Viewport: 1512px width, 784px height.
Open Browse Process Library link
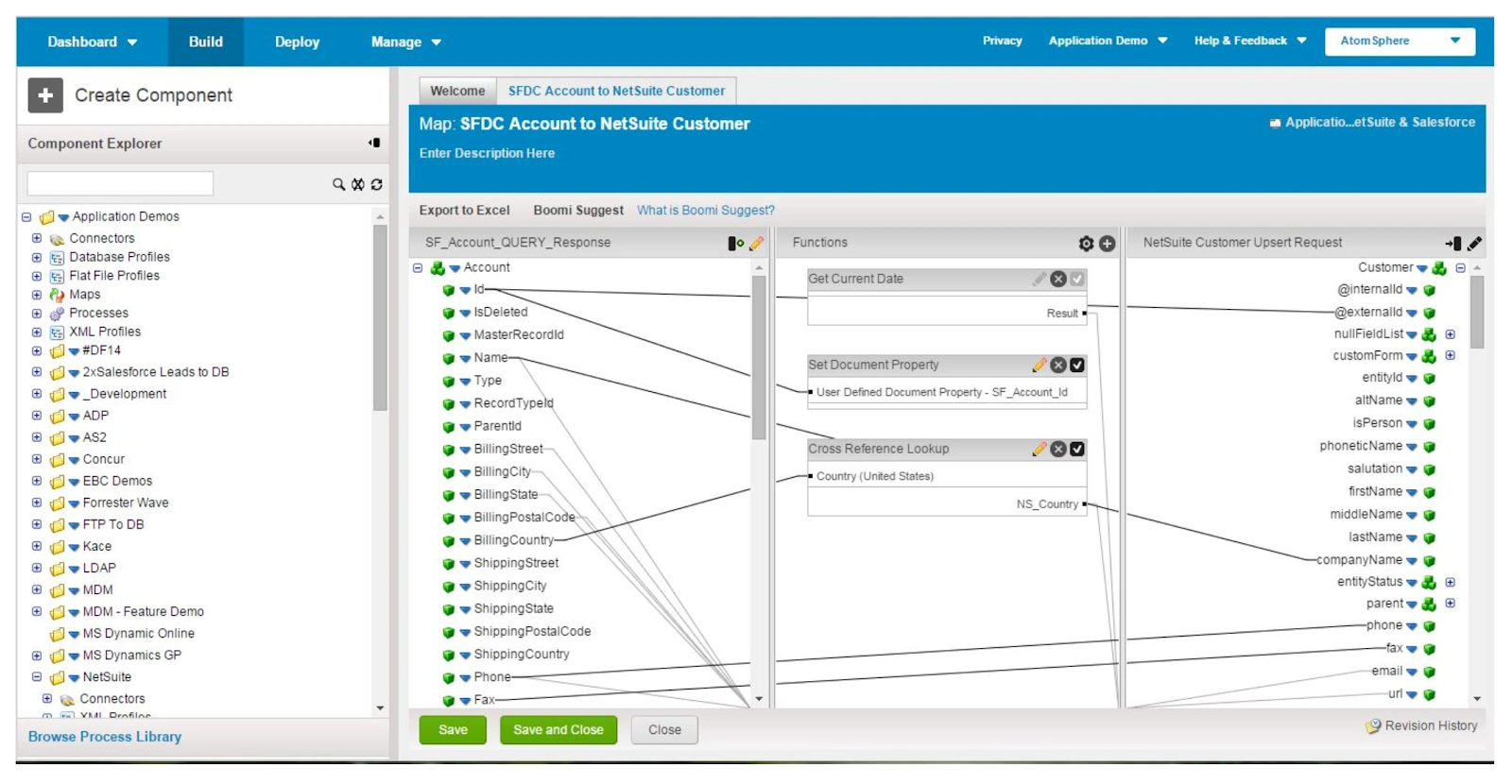pos(104,737)
